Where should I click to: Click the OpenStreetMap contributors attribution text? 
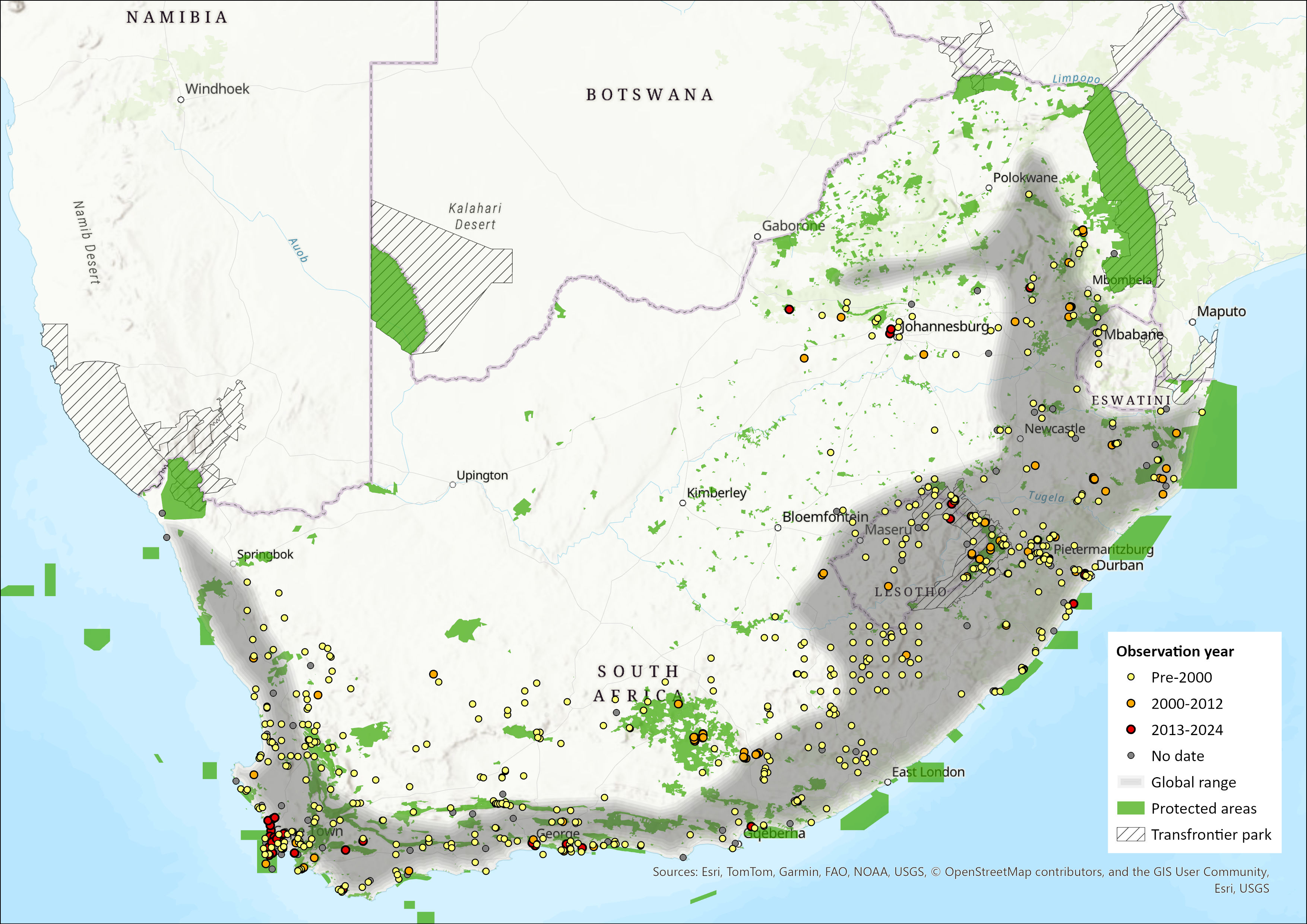(1024, 871)
